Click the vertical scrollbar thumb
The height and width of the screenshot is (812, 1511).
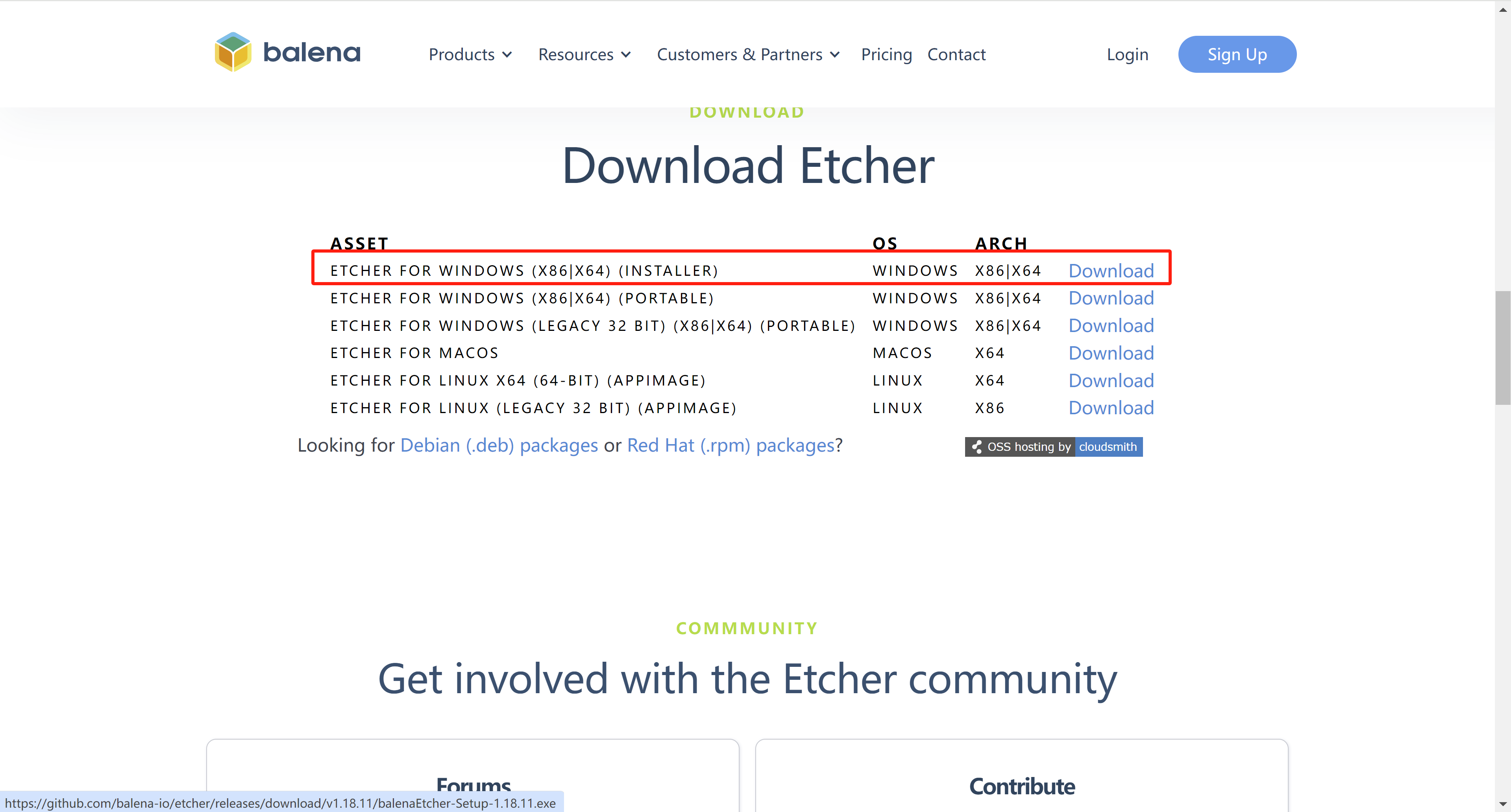coord(1503,348)
